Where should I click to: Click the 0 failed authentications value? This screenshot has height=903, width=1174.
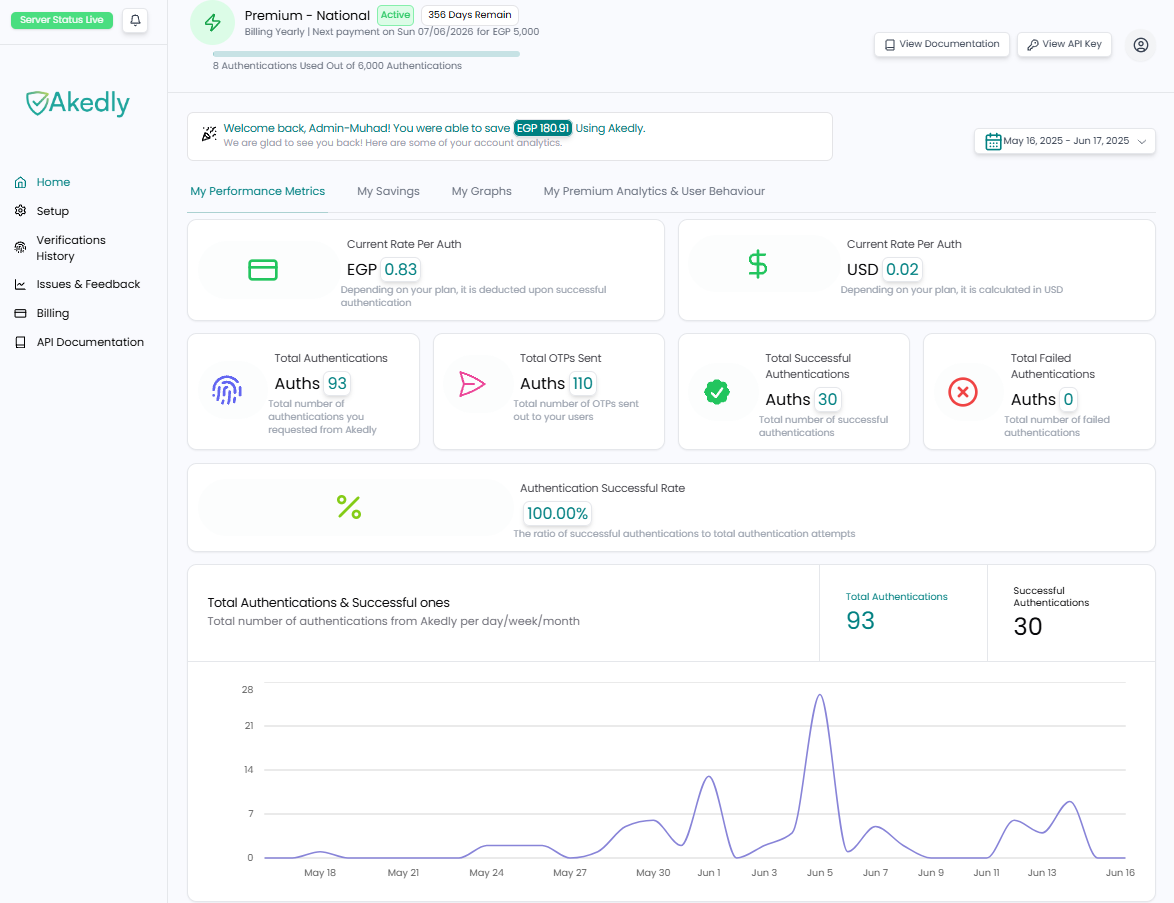(x=1068, y=400)
